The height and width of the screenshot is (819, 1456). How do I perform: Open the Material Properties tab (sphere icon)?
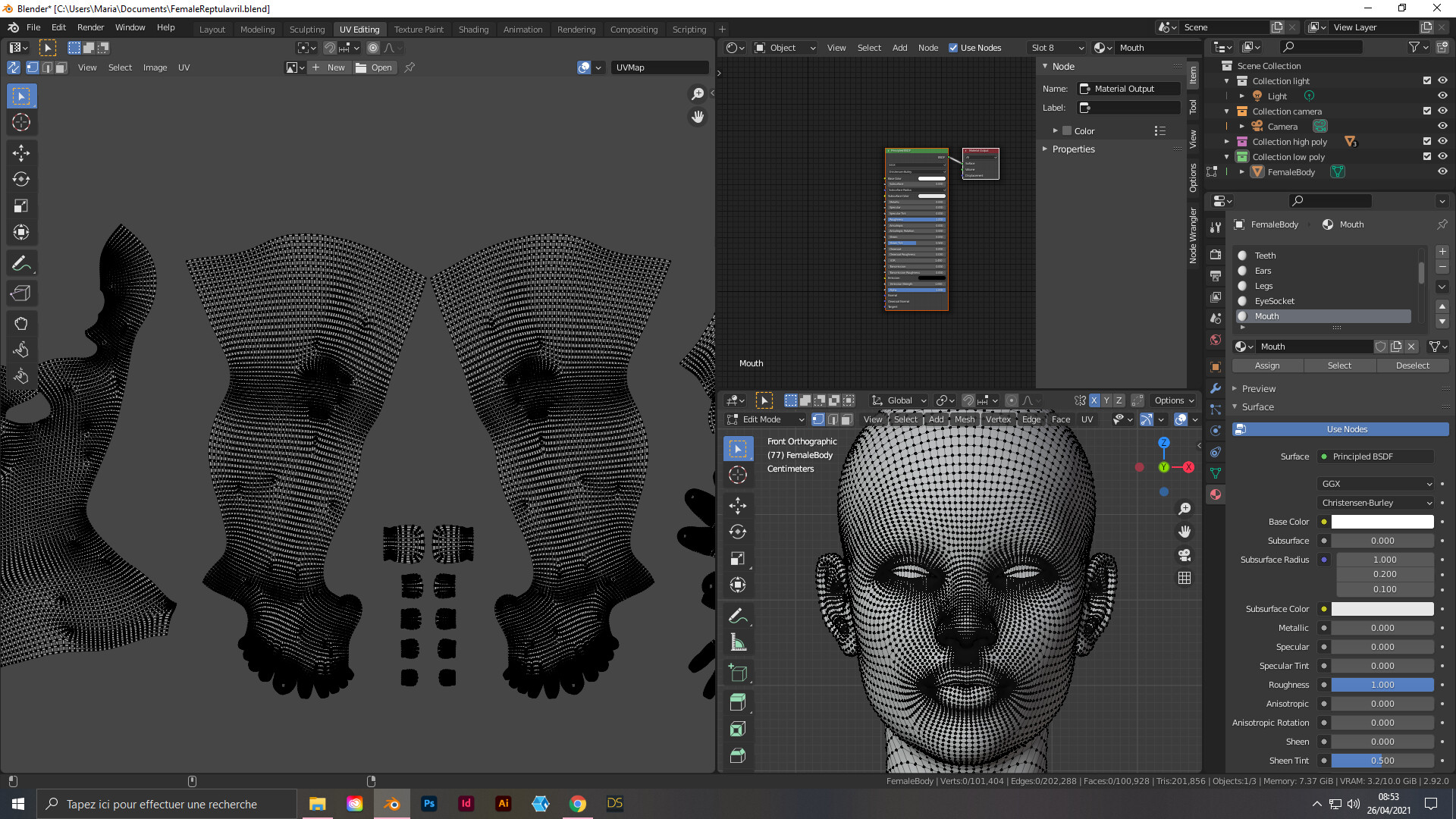(1216, 494)
